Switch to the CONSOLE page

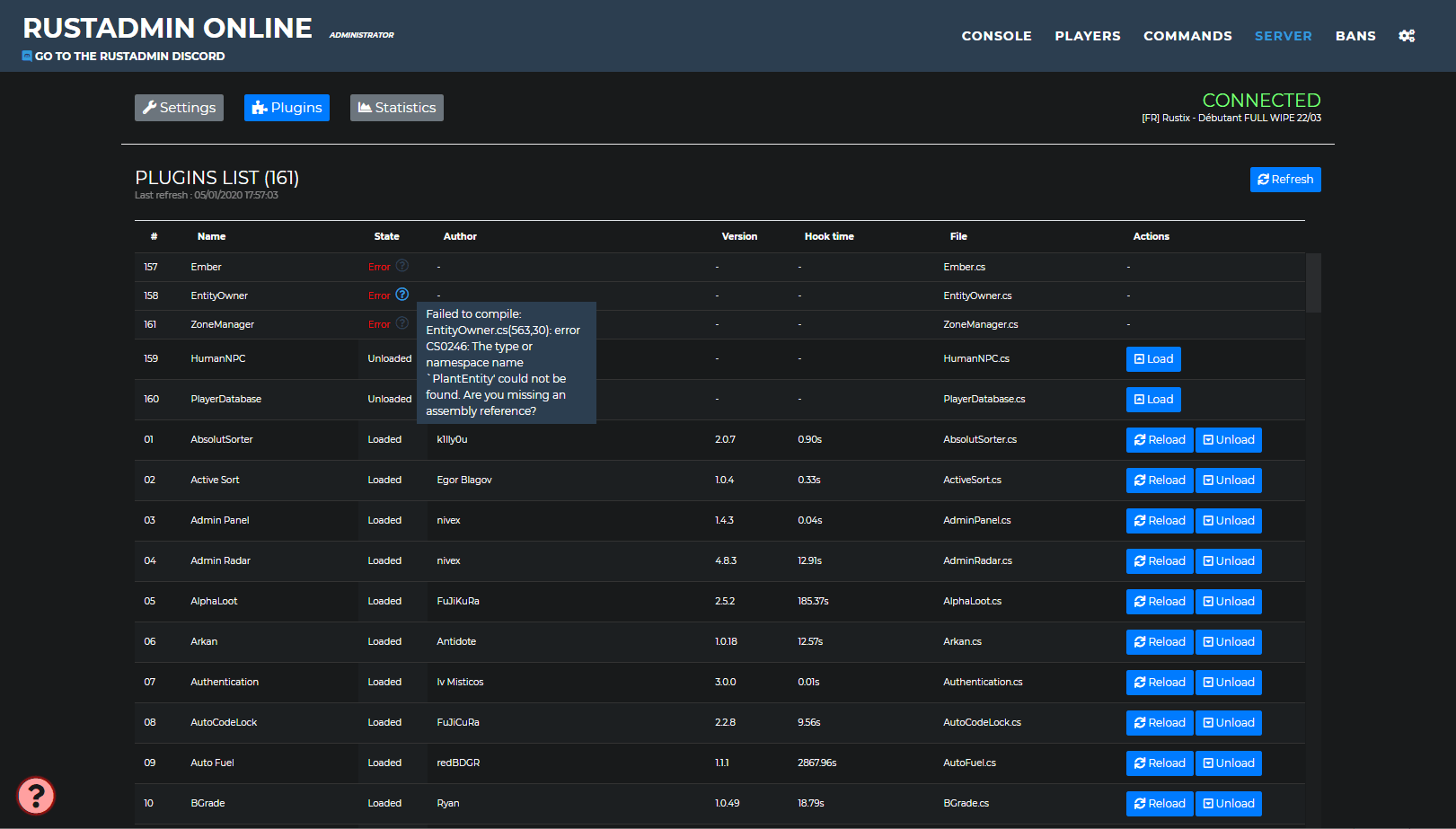tap(996, 36)
